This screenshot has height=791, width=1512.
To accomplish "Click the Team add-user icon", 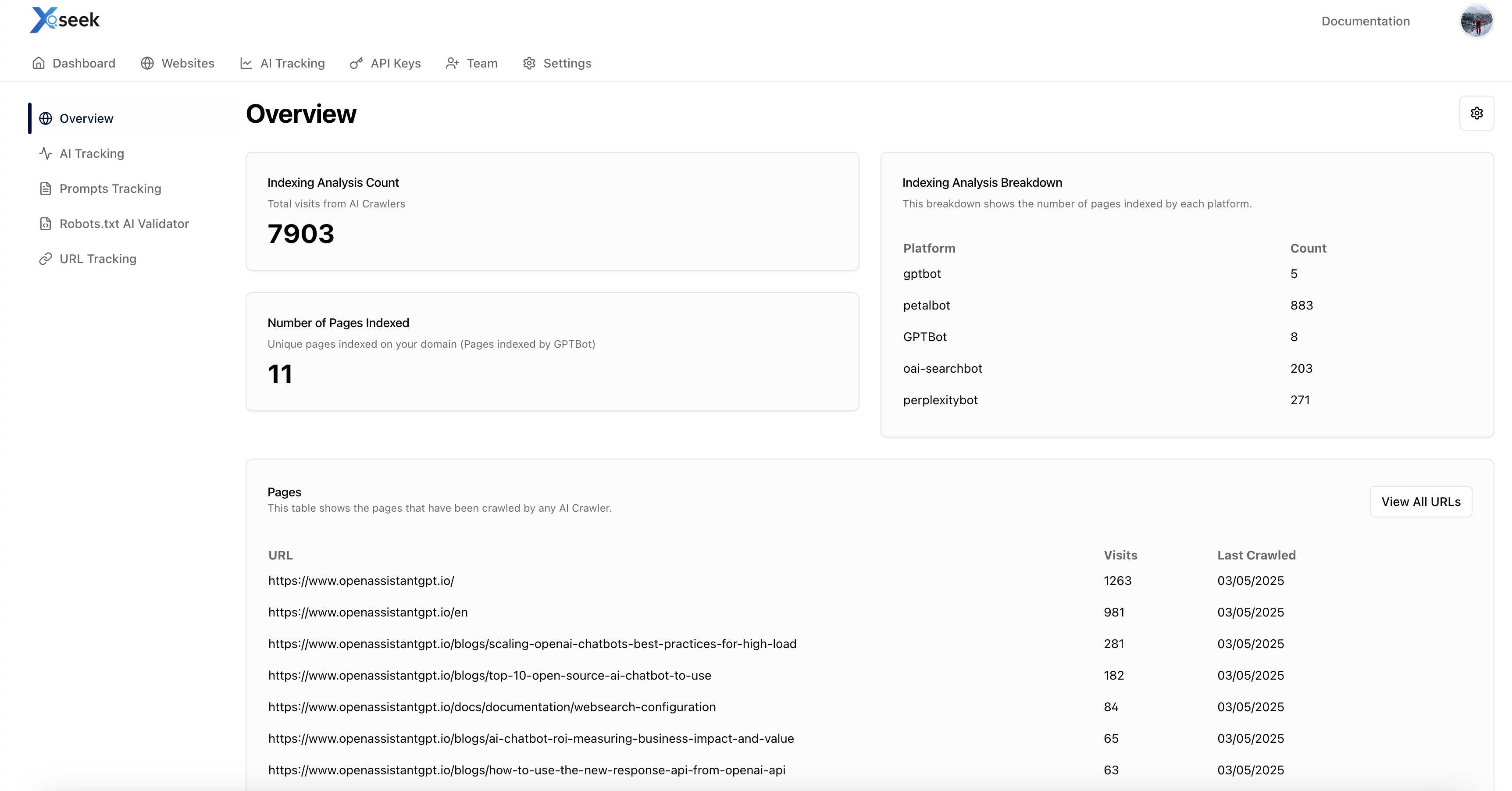I will click(x=452, y=63).
